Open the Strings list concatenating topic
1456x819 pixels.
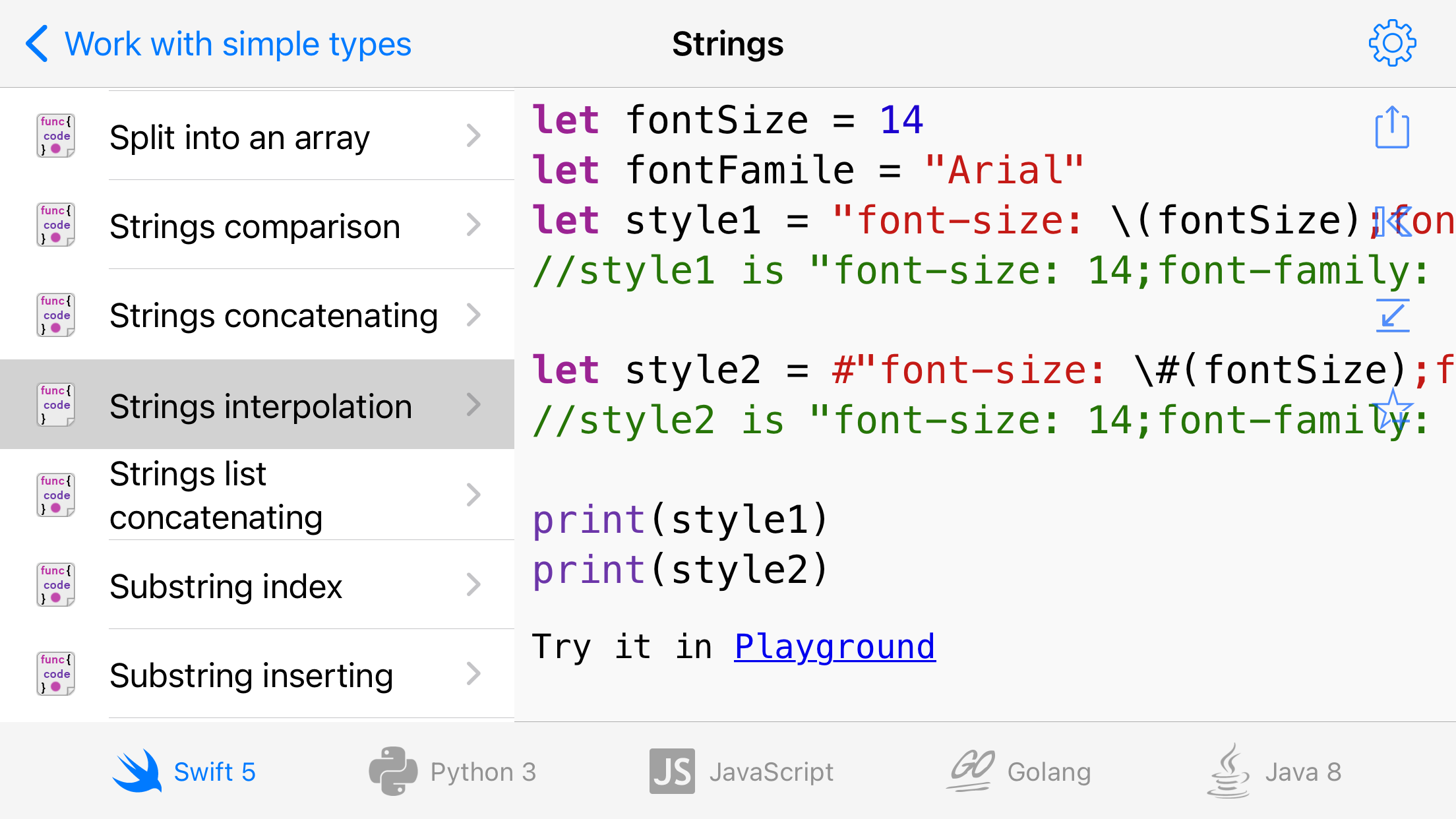coord(257,495)
